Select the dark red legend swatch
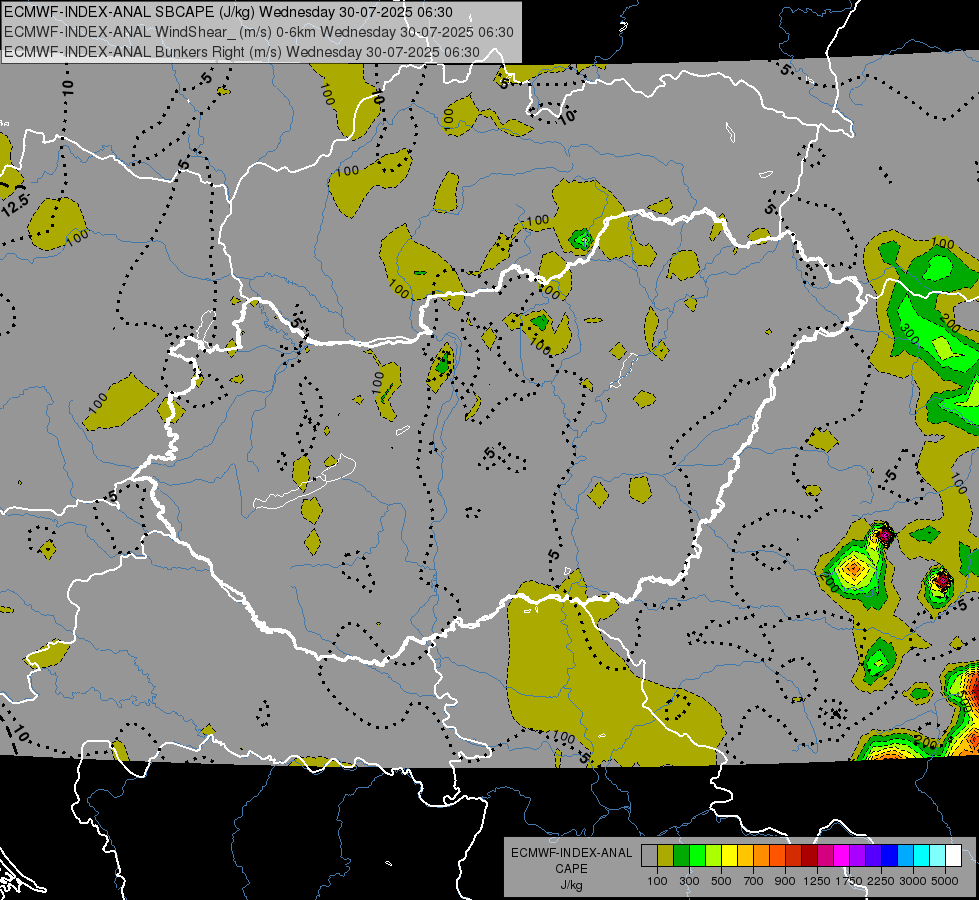The width and height of the screenshot is (979, 900). pyautogui.click(x=810, y=855)
